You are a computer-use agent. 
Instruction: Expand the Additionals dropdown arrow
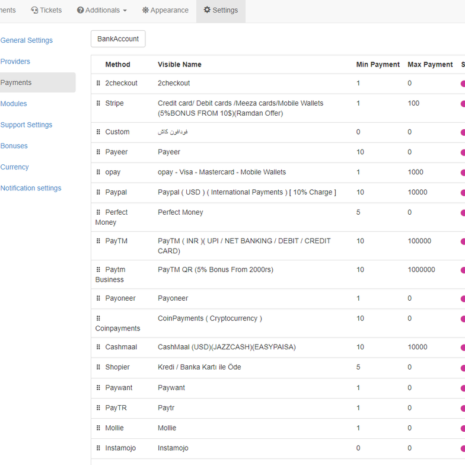click(125, 11)
